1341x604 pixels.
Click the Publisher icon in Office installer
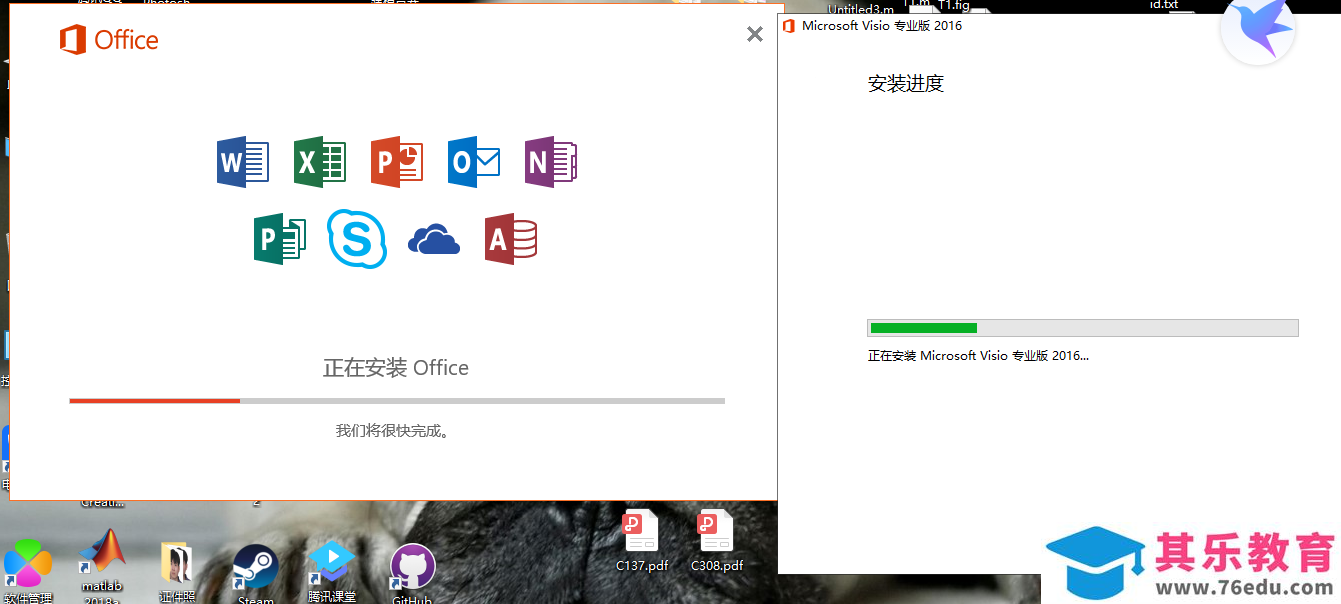[x=280, y=239]
